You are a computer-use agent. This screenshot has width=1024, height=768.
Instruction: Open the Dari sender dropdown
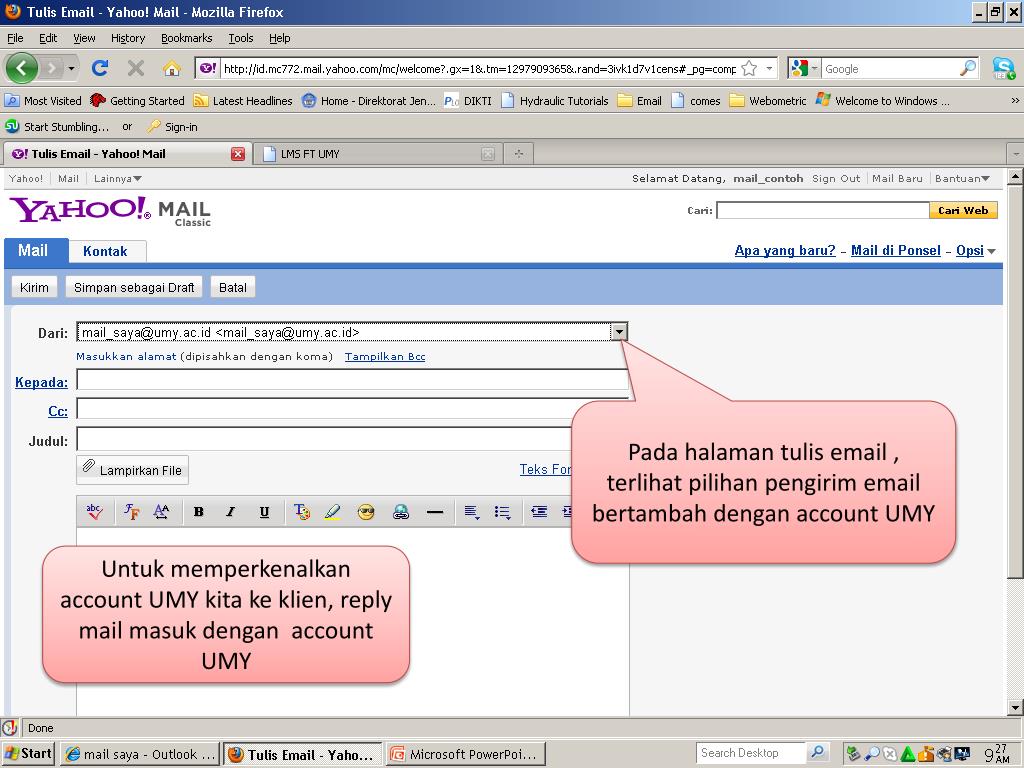click(618, 332)
